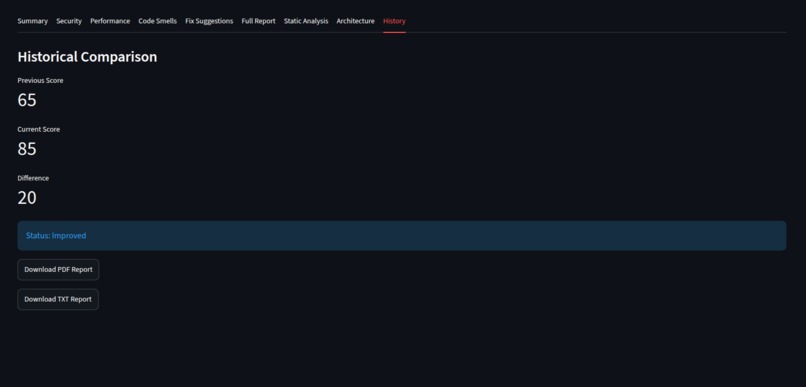Select the History tab
This screenshot has height=387, width=806.
394,21
